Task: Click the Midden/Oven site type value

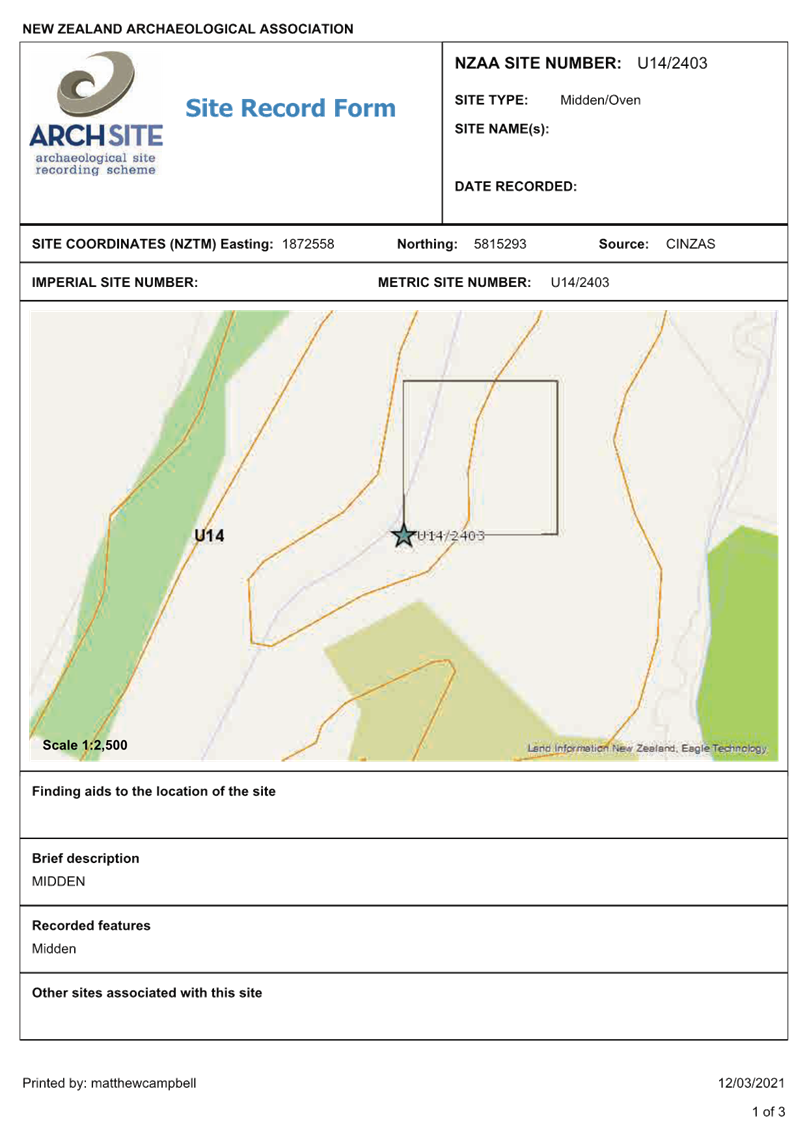Action: [600, 100]
